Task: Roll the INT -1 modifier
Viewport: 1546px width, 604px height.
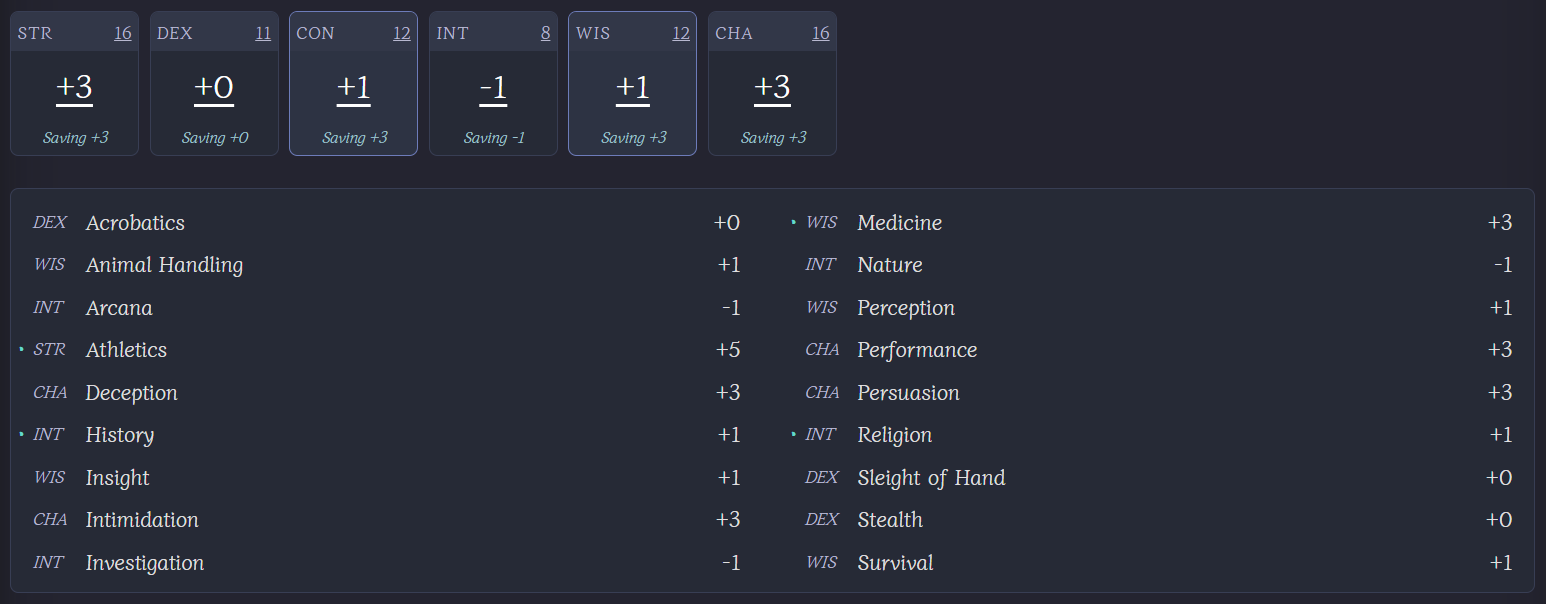Action: coord(493,88)
